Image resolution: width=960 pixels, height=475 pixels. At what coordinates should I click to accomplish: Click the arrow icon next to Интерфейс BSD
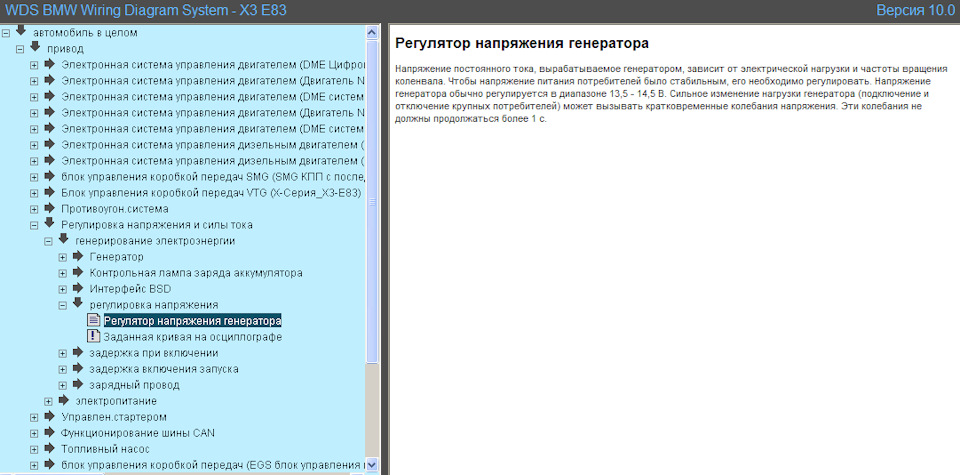[78, 288]
